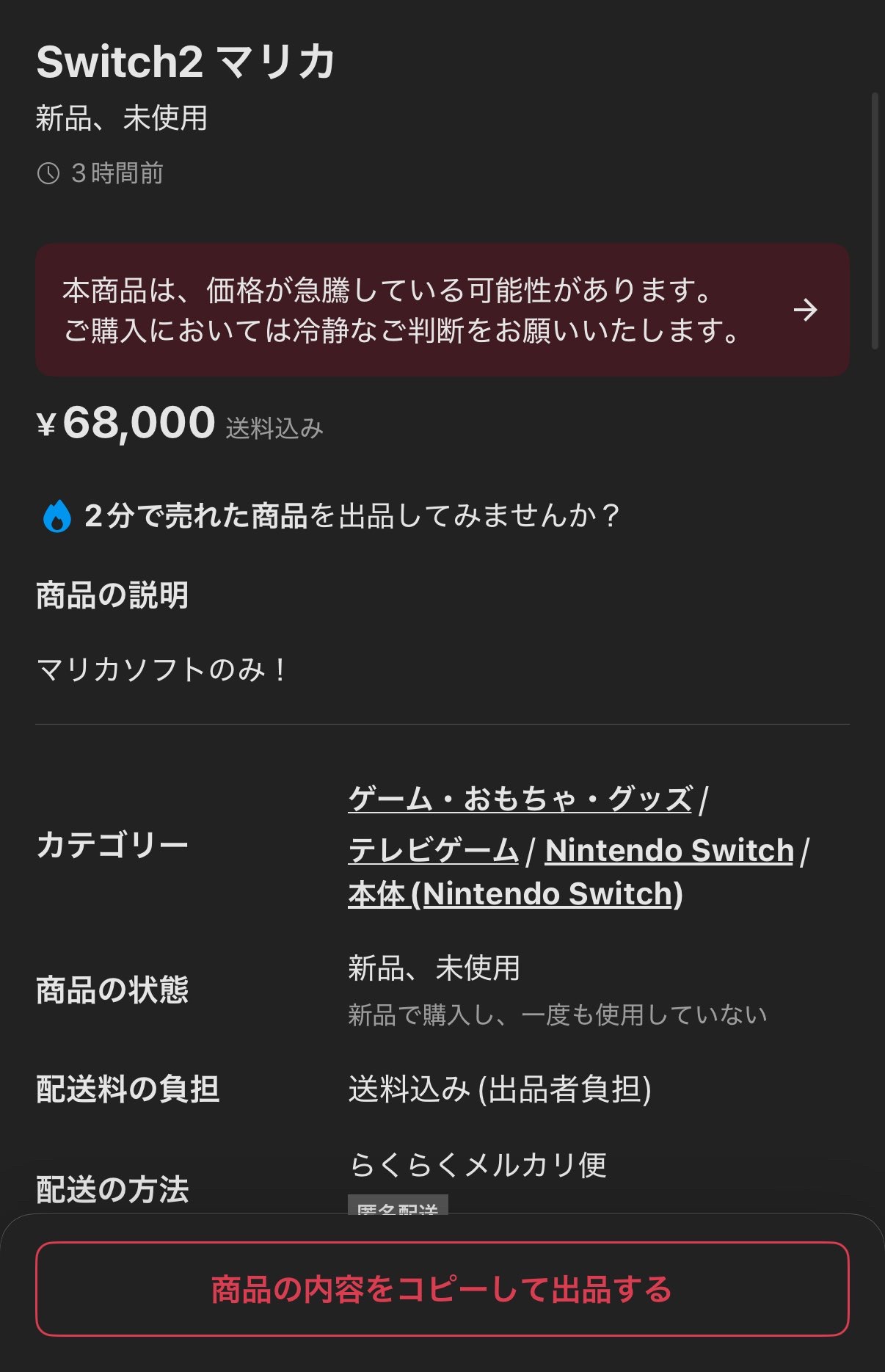
Task: Click the vertical scrollbar on the right edge
Action: 874,220
